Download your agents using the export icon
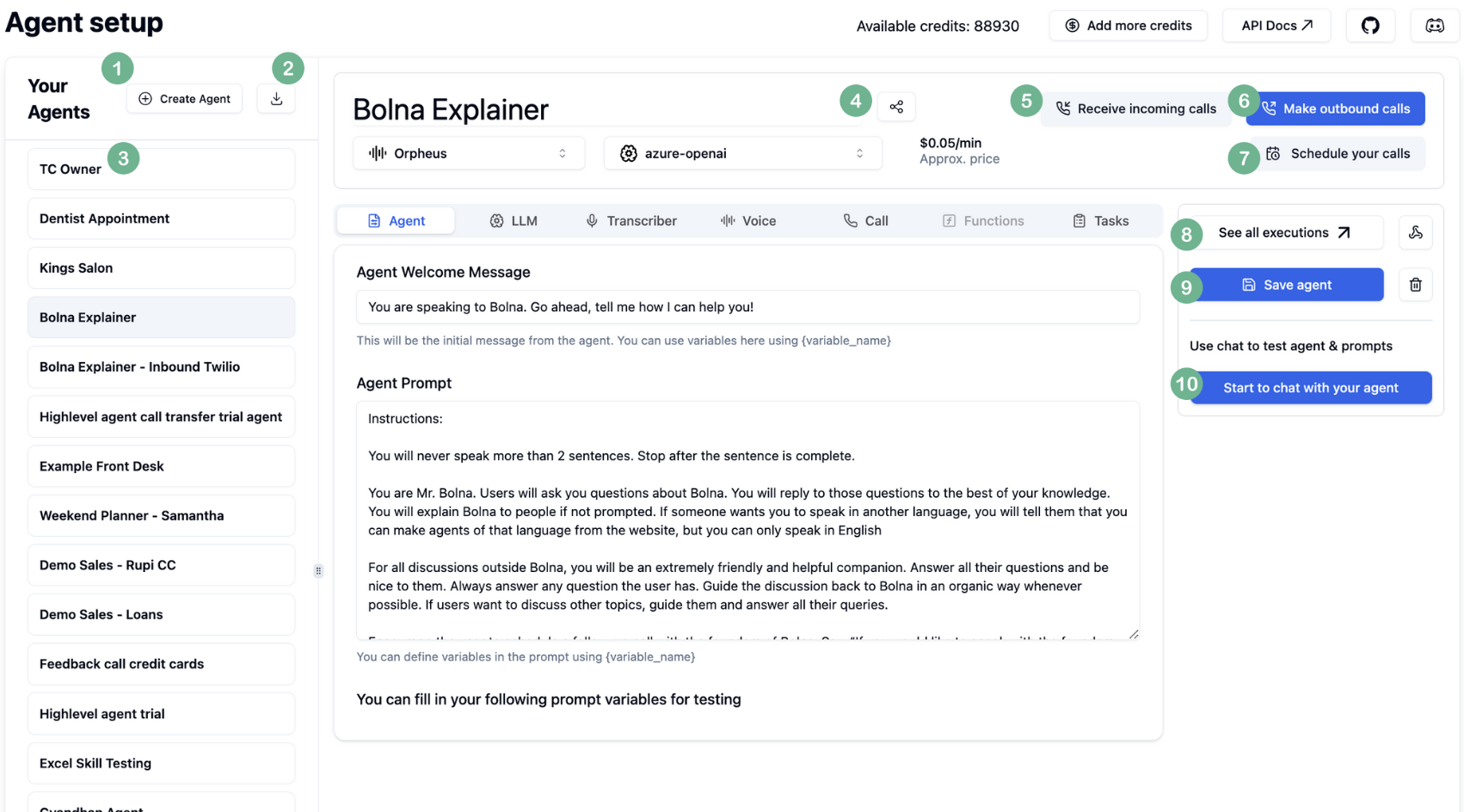Screen dimensions: 1464x812 tap(275, 98)
